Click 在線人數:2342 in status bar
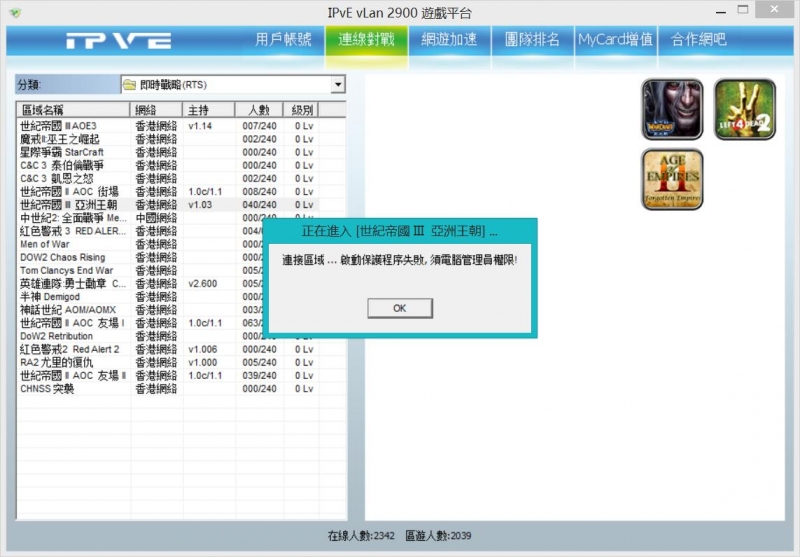 361,536
